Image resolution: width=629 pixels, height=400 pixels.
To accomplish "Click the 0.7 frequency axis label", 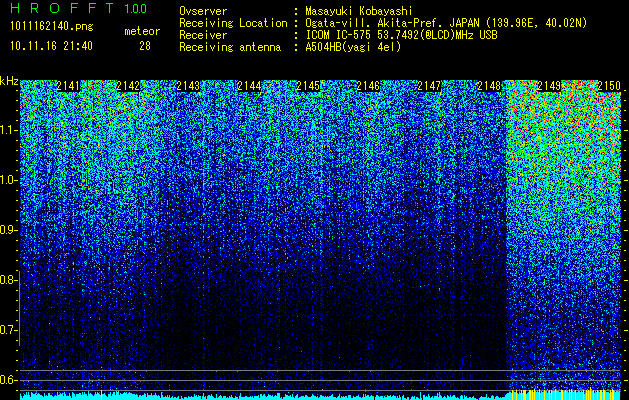I will [8, 330].
